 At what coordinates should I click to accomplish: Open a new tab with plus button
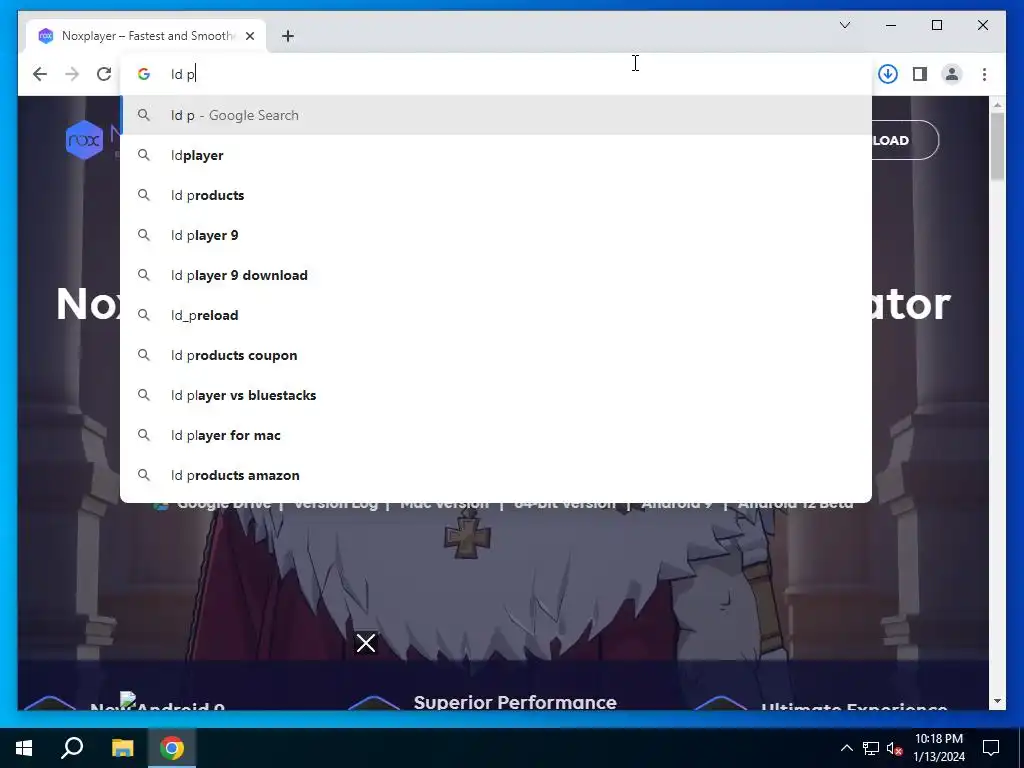[288, 36]
